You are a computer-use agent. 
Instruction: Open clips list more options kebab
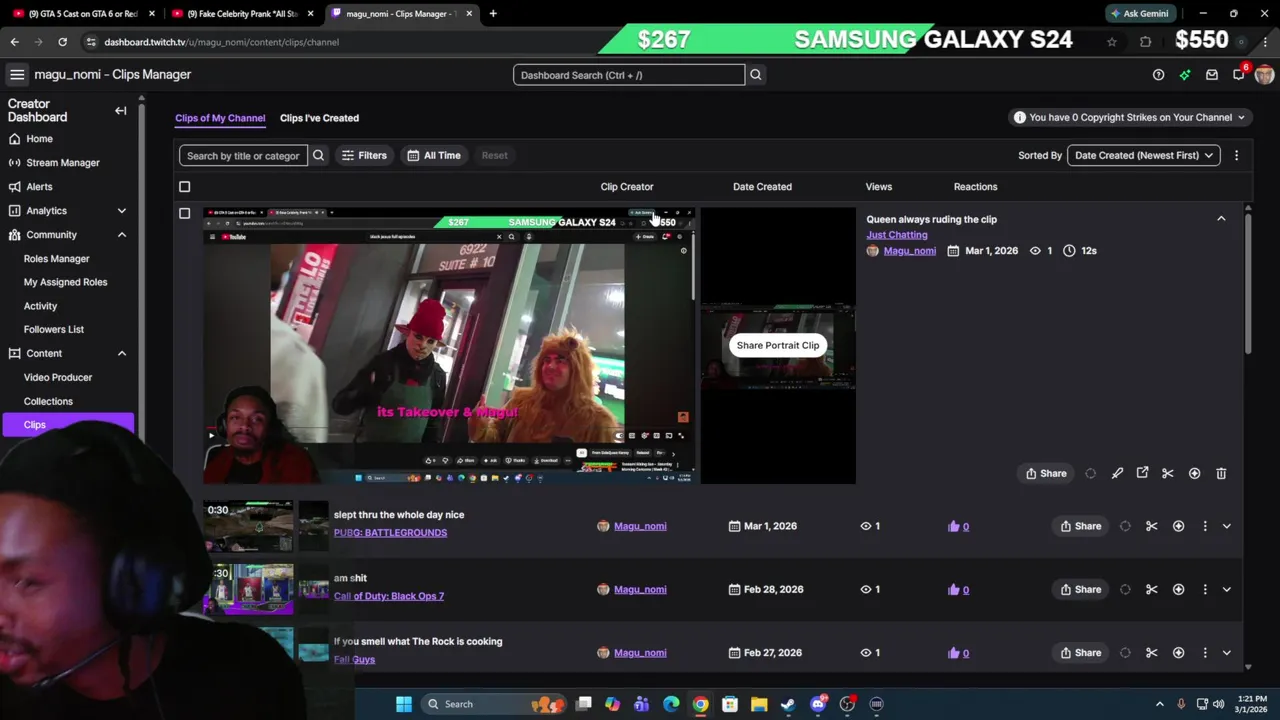coord(1236,155)
